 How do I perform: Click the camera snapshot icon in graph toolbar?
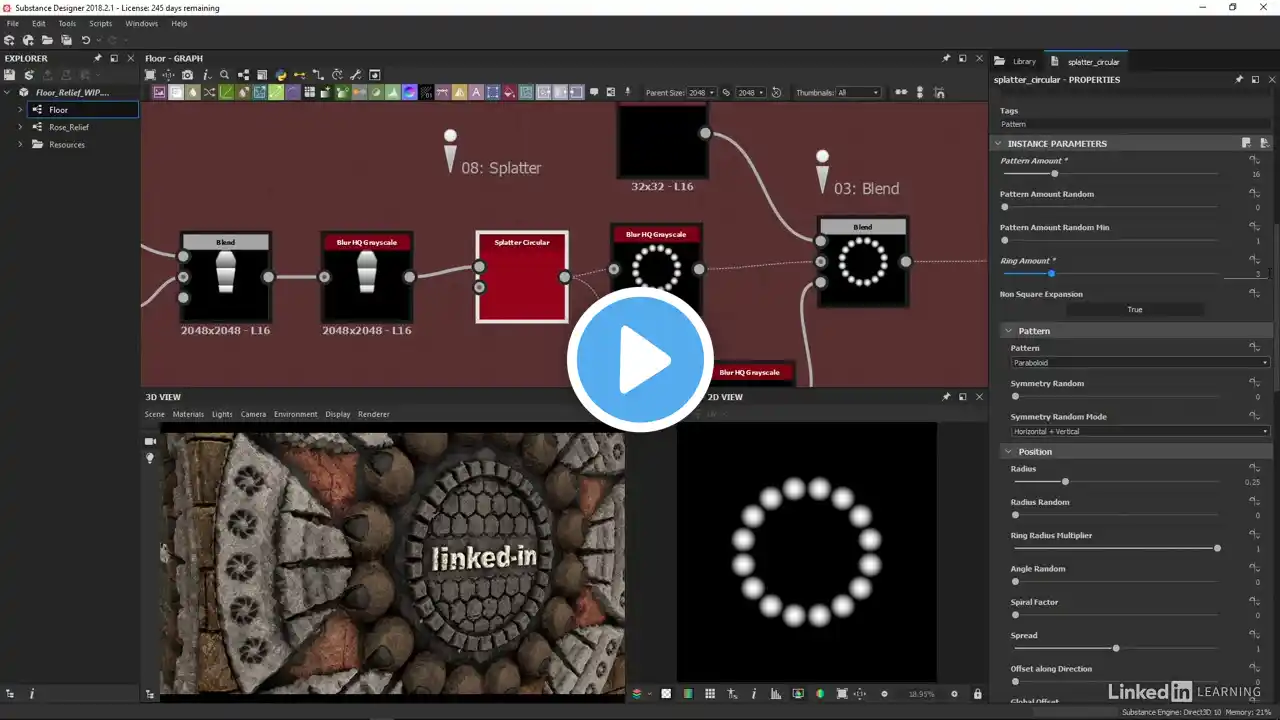tap(187, 75)
